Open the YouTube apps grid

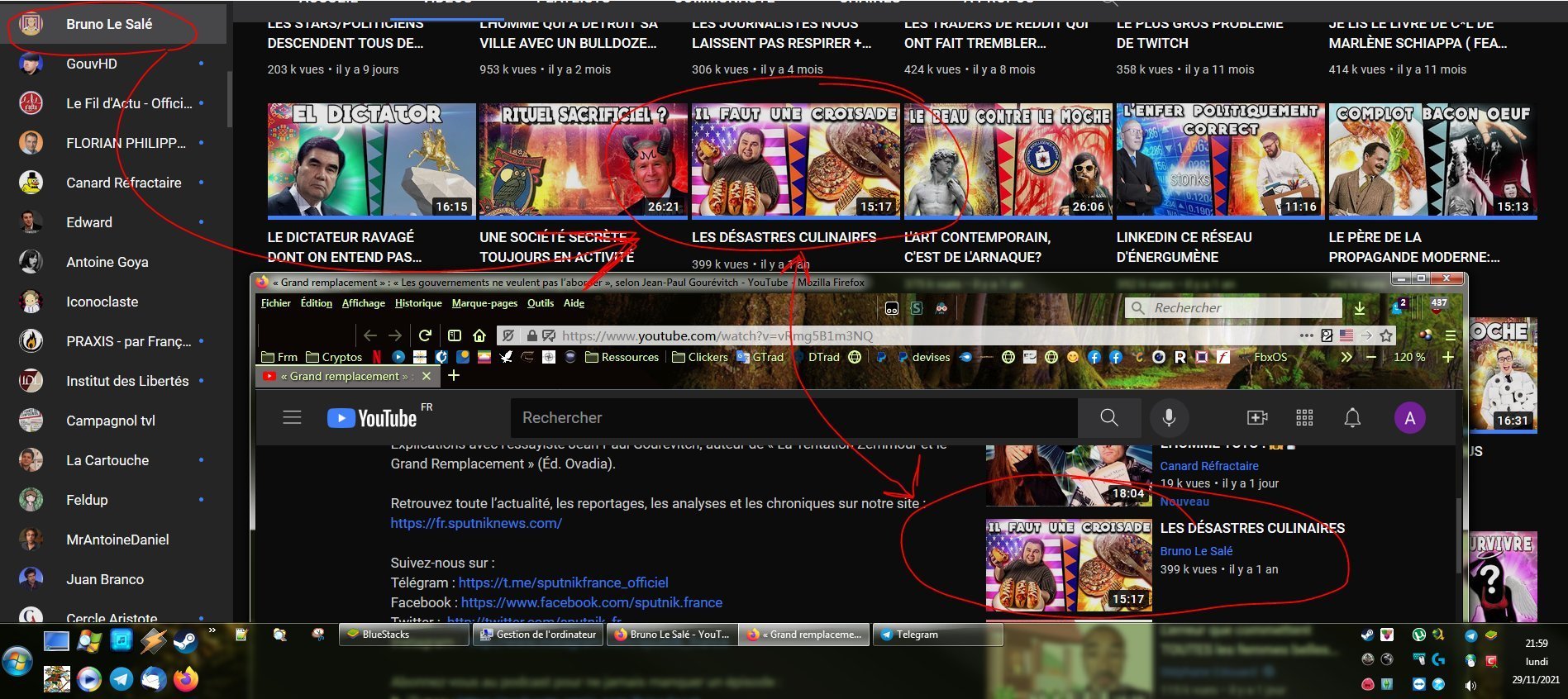point(1304,417)
